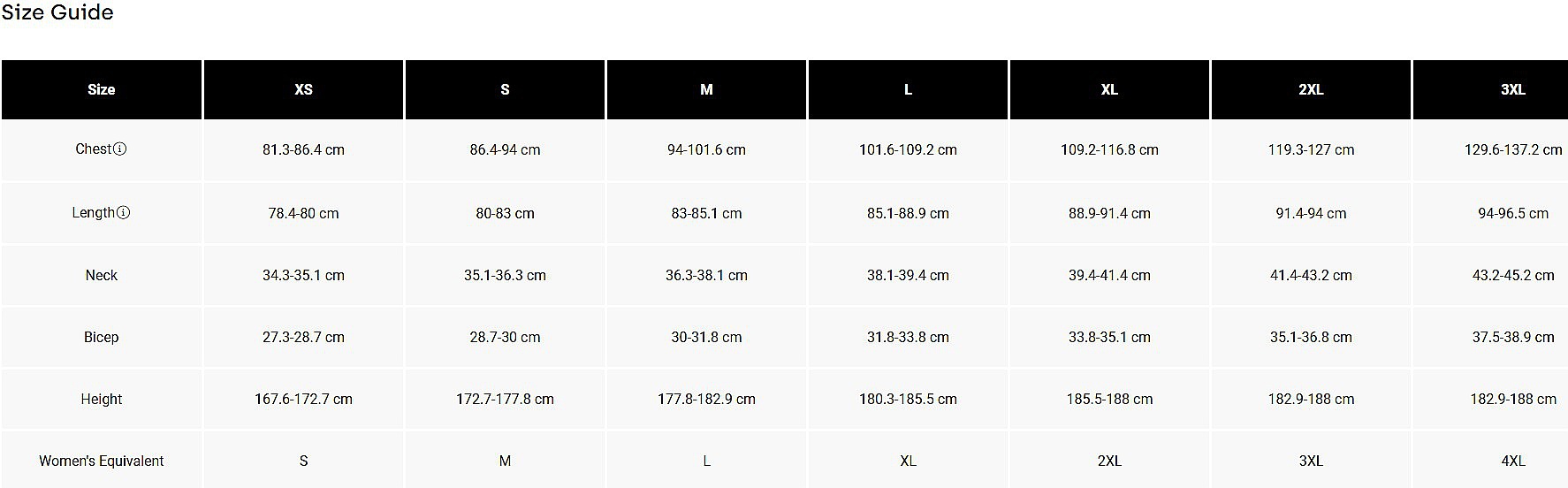This screenshot has width=1568, height=488.
Task: Select the XL neck measurement 39.4-41.4 cm
Action: 1109,275
